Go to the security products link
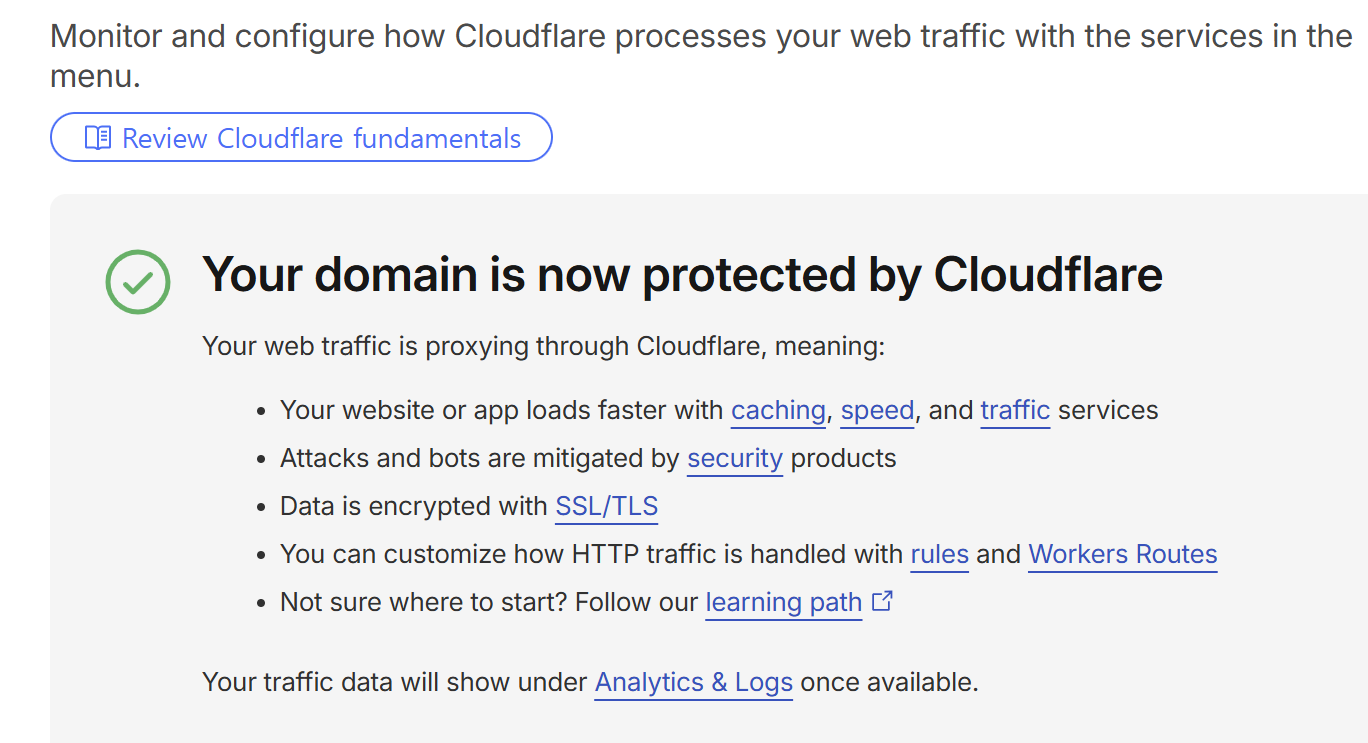The width and height of the screenshot is (1368, 743). click(735, 458)
